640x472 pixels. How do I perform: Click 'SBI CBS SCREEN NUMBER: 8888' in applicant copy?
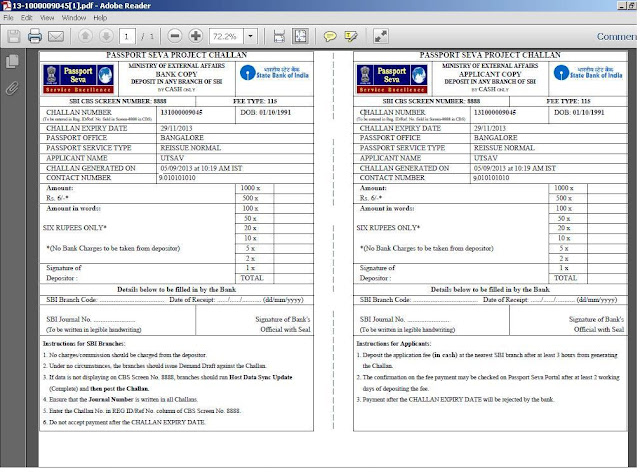pos(431,101)
